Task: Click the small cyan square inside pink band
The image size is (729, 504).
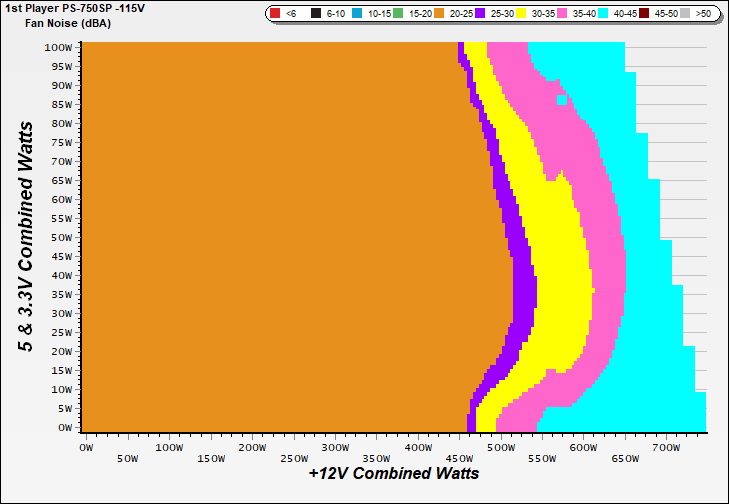Action: point(561,100)
